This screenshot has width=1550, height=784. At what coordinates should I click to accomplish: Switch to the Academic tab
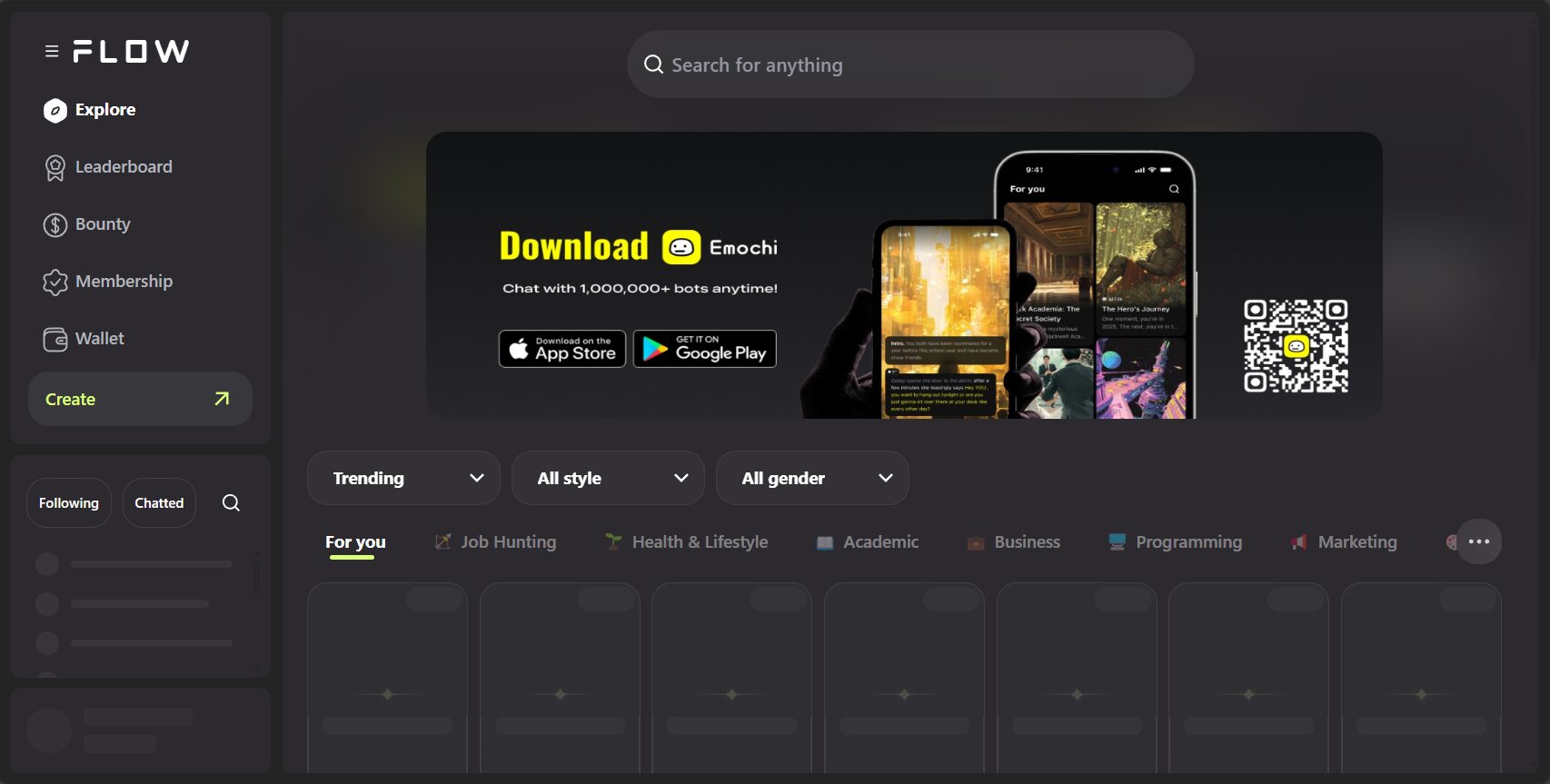click(868, 542)
